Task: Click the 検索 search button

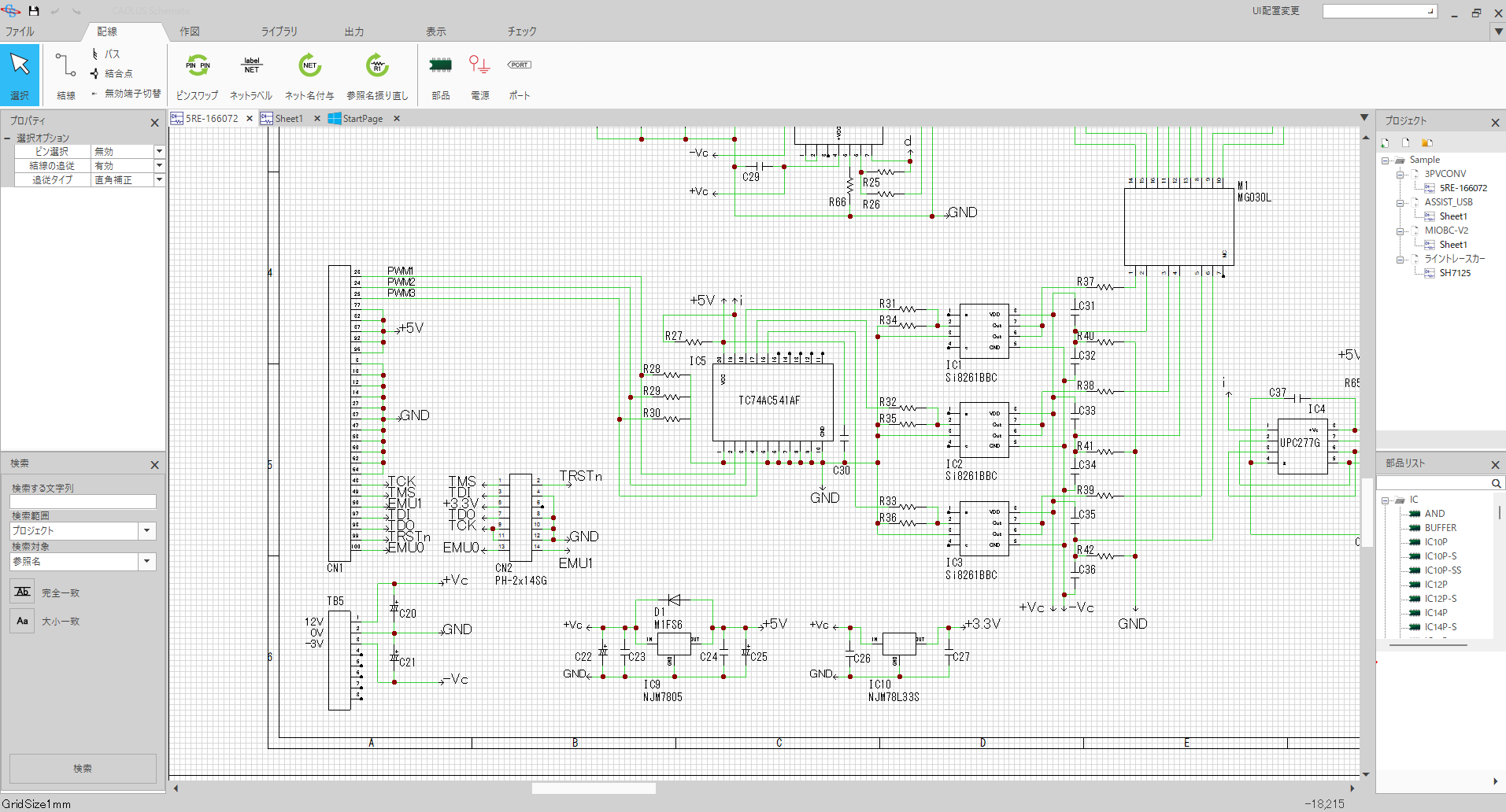Action: (x=83, y=768)
